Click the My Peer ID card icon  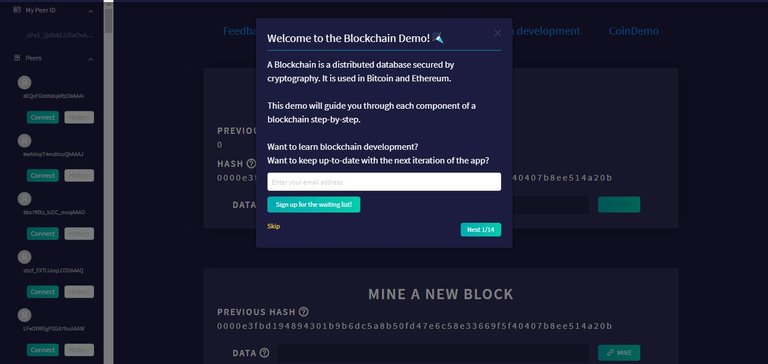18,10
